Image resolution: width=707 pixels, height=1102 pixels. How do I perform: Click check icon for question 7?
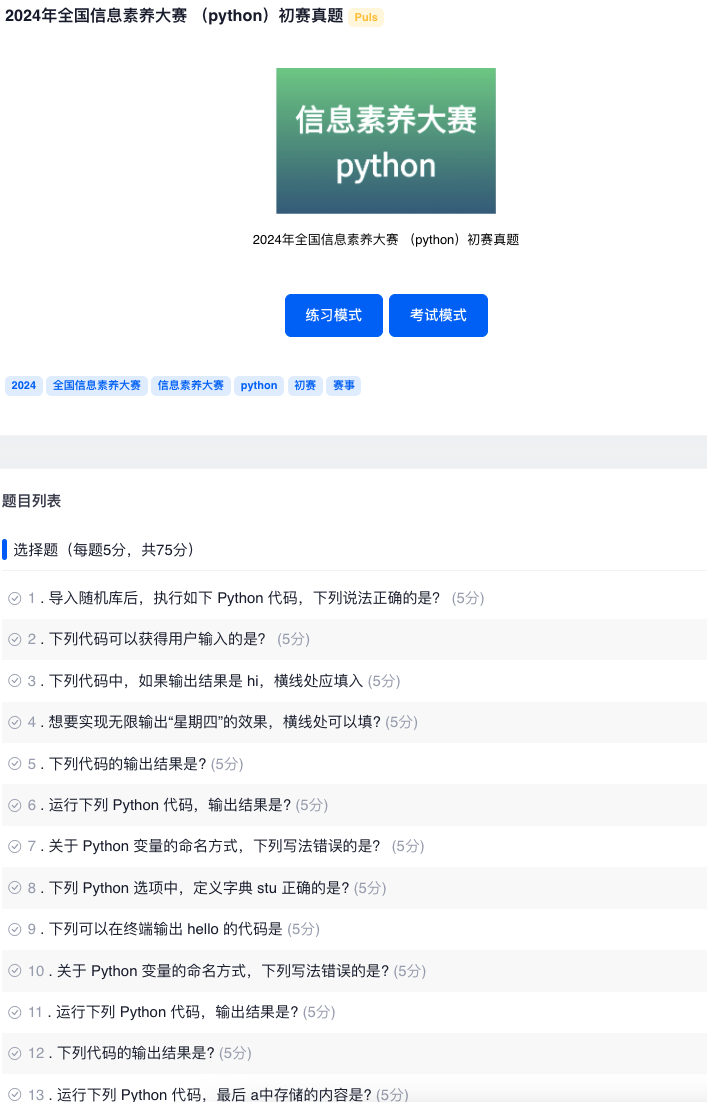tap(15, 846)
